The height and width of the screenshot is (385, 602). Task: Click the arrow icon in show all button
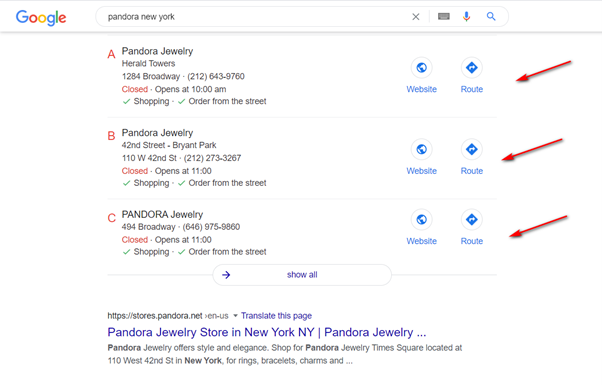pyautogui.click(x=226, y=275)
